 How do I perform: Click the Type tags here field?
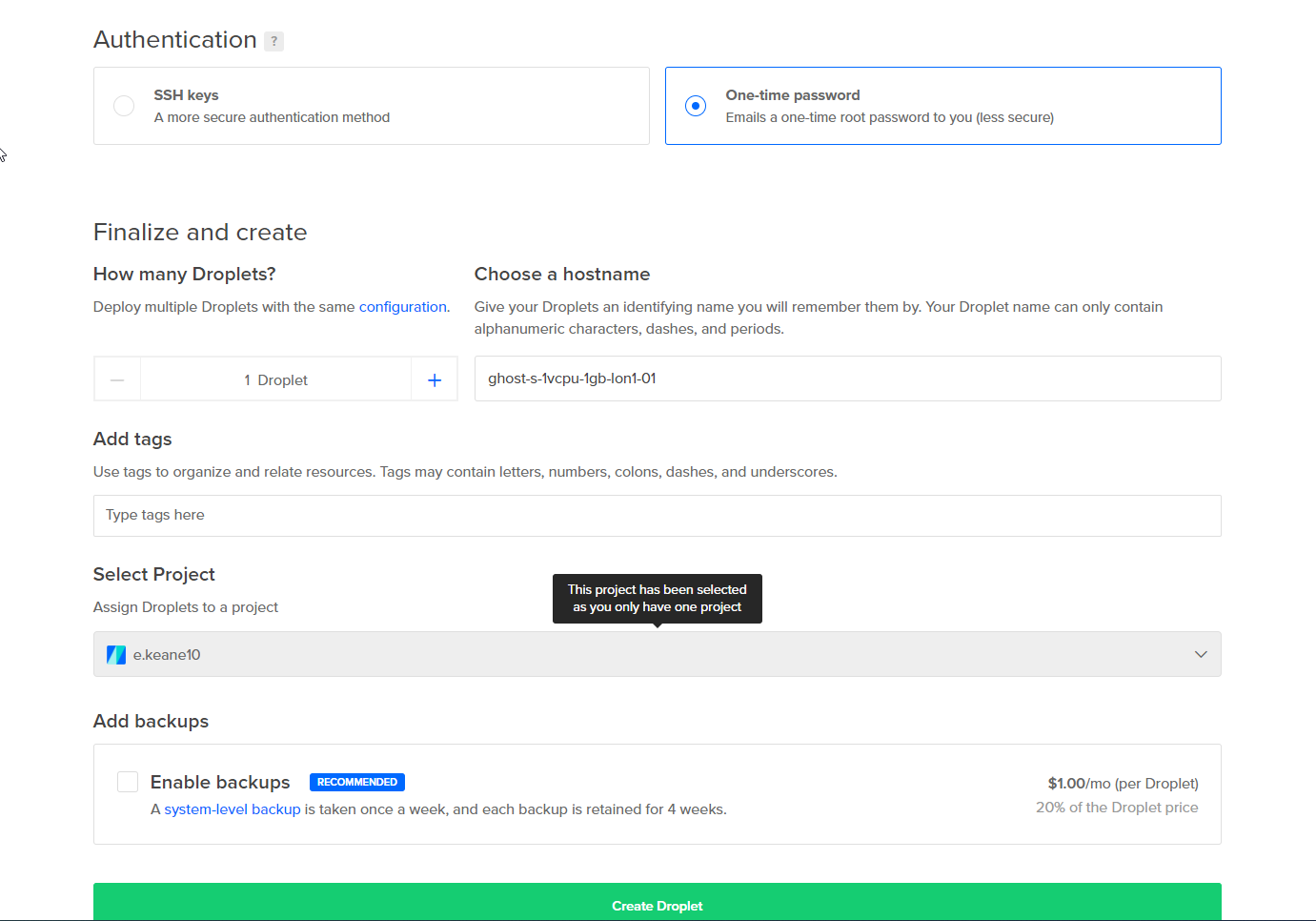tap(657, 516)
